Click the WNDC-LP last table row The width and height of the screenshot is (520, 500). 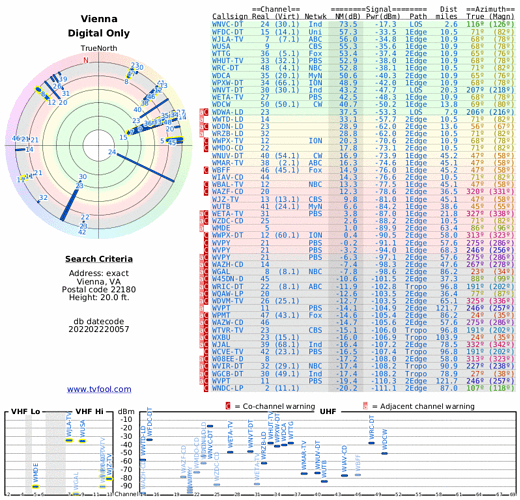(x=363, y=388)
